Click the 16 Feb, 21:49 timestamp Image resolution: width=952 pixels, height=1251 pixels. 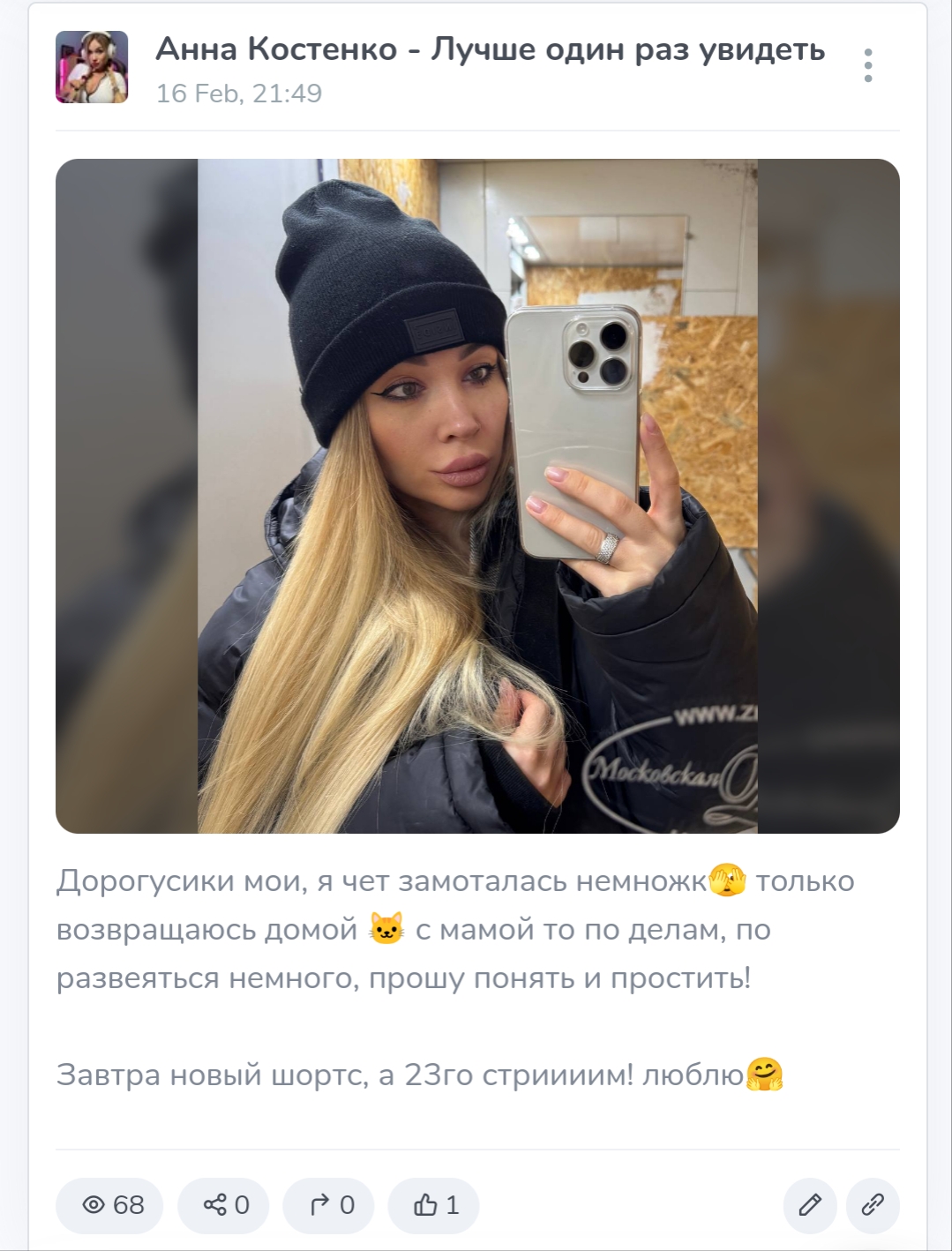click(239, 94)
